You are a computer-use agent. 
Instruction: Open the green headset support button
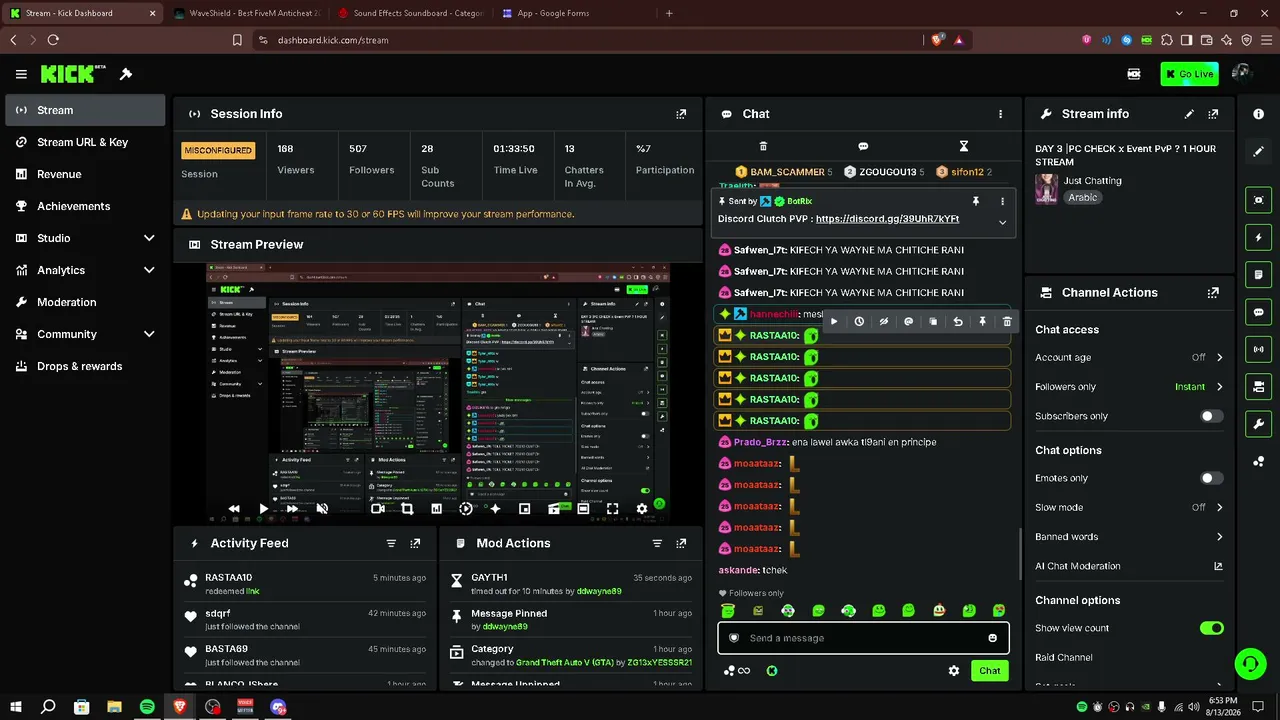1250,664
